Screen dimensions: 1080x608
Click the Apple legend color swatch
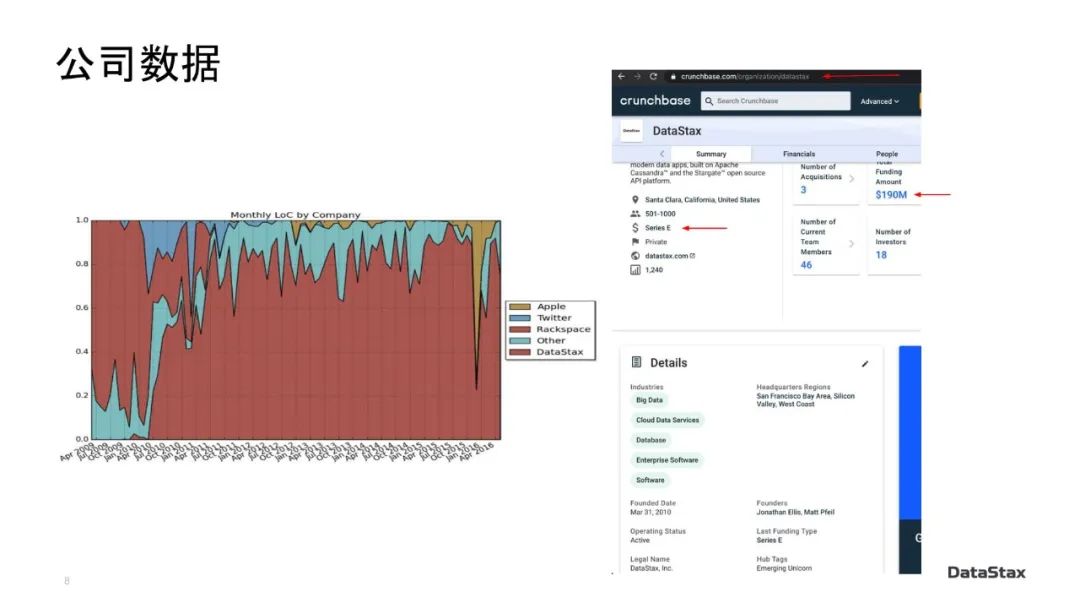(519, 306)
